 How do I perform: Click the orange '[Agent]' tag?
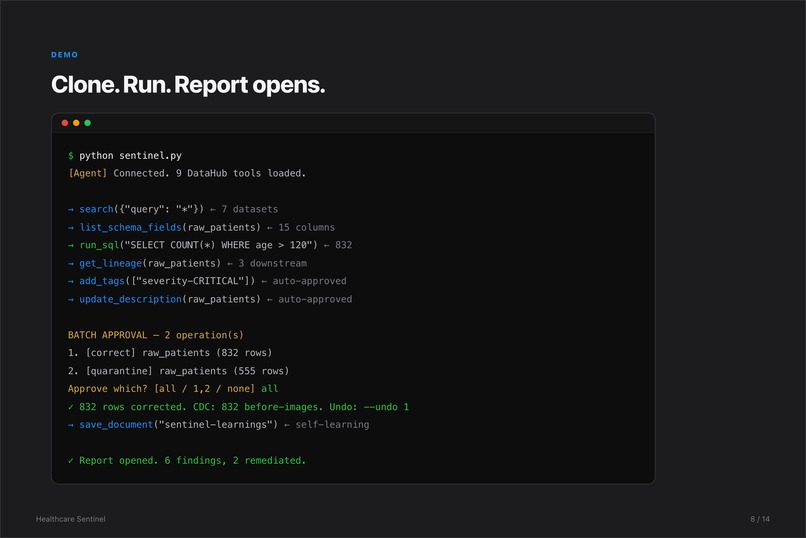(x=87, y=173)
